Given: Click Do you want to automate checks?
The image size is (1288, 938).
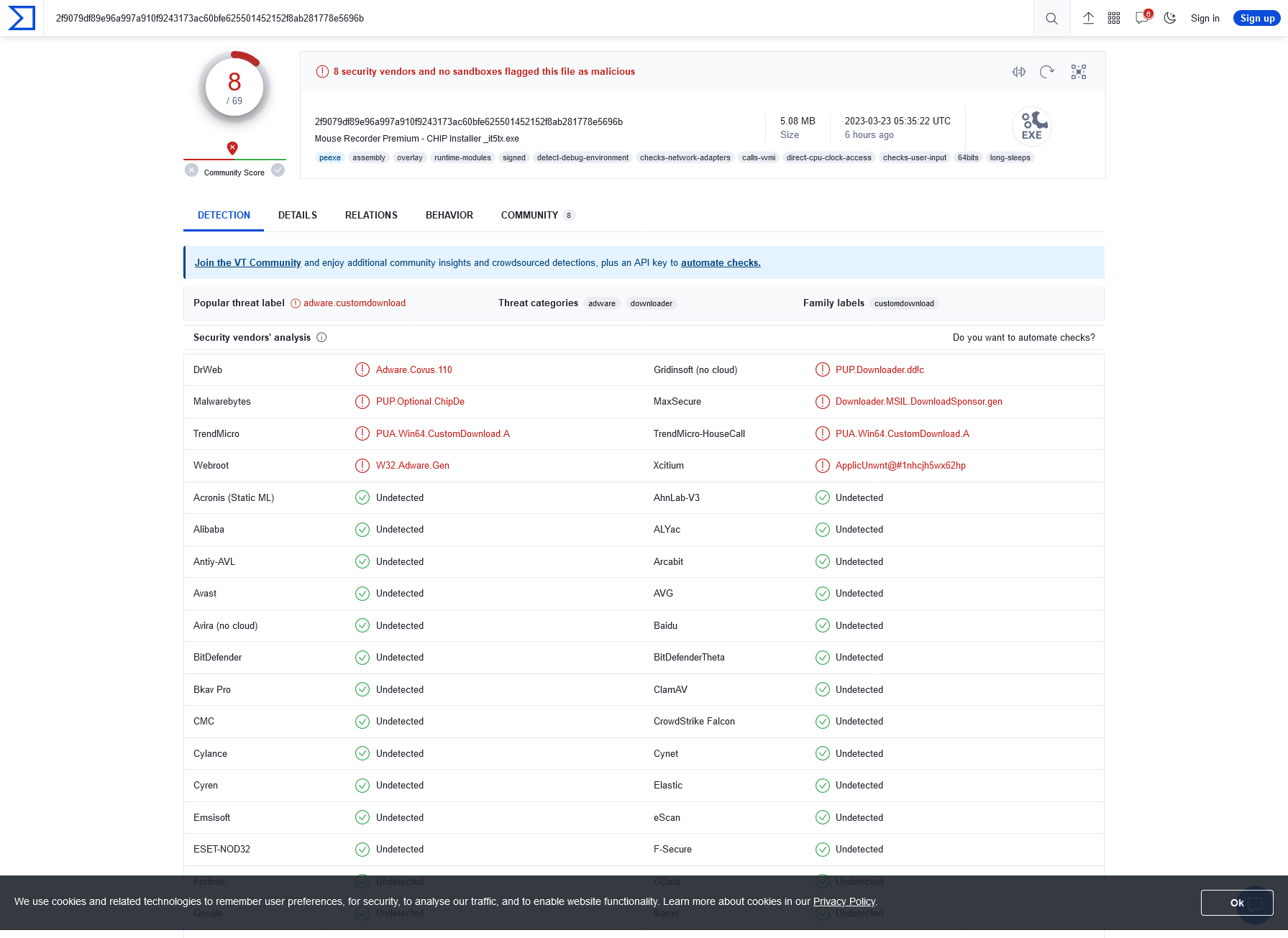Looking at the screenshot, I should click(1024, 338).
